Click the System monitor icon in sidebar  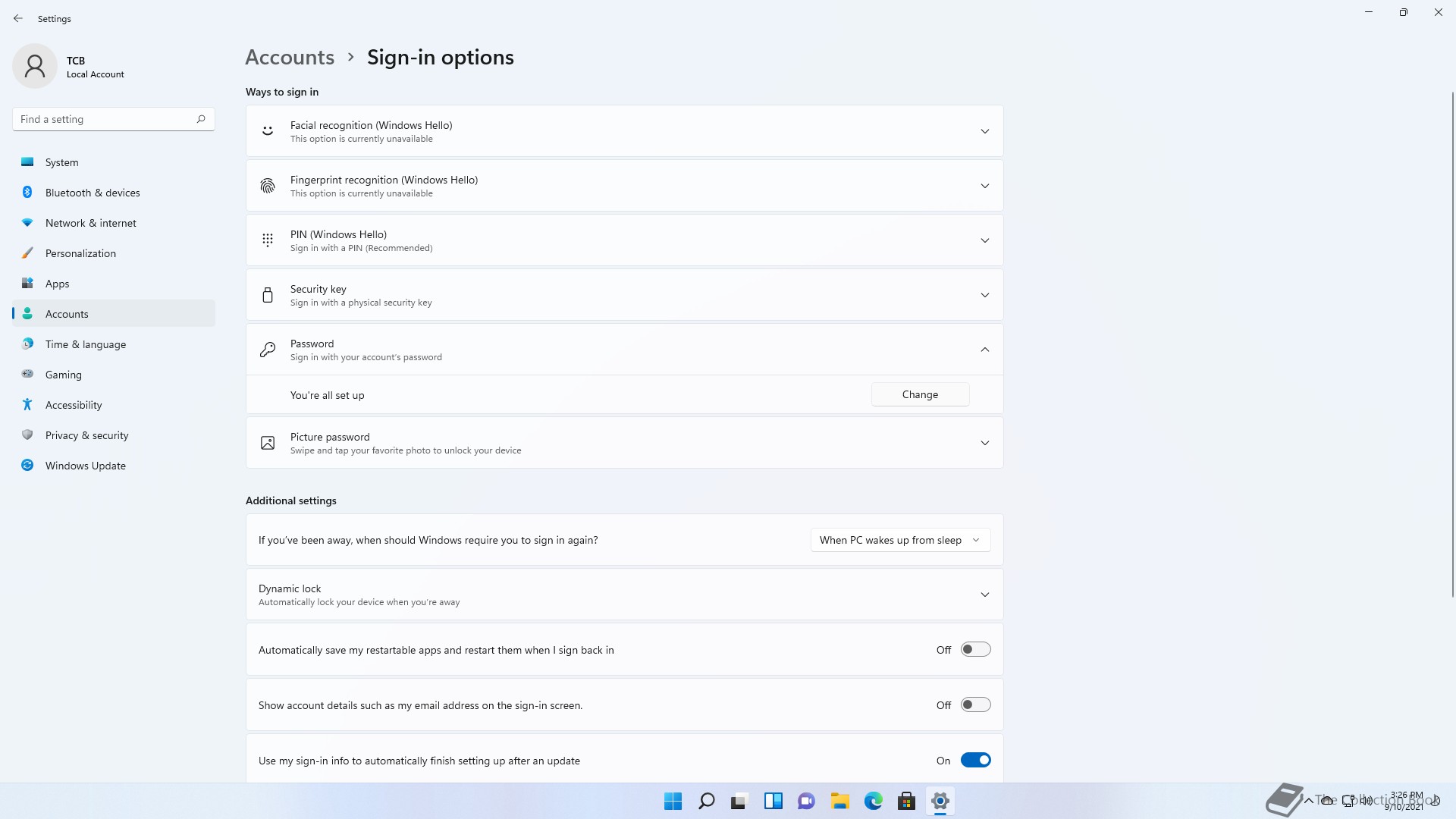click(27, 162)
